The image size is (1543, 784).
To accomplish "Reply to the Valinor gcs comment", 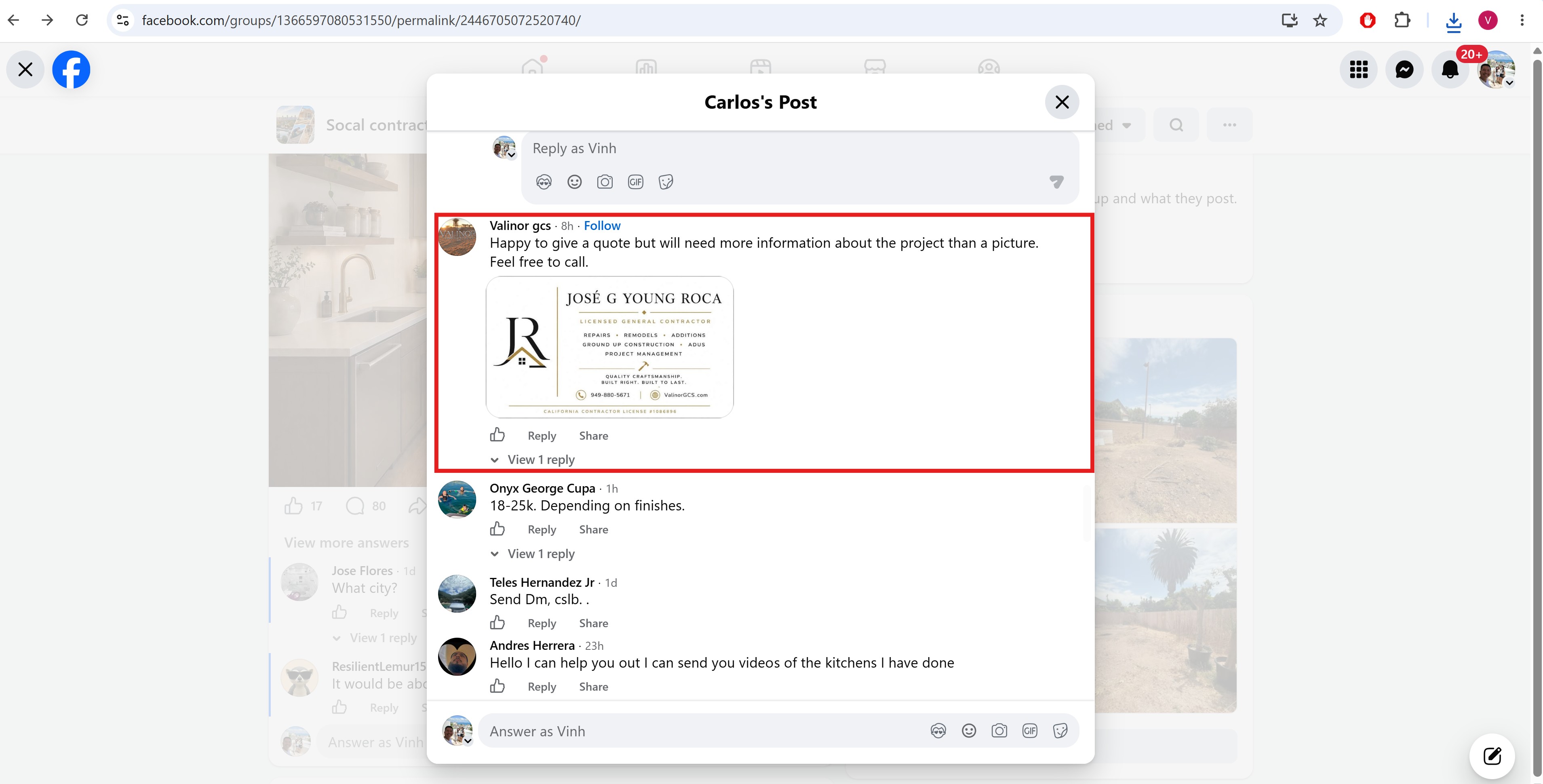I will pos(542,436).
